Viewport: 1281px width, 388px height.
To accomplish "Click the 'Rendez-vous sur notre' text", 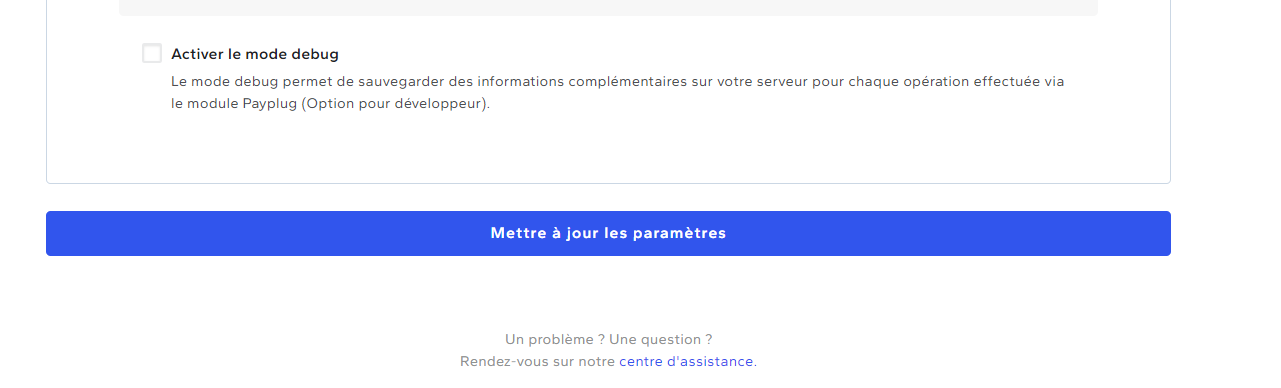I will [537, 361].
